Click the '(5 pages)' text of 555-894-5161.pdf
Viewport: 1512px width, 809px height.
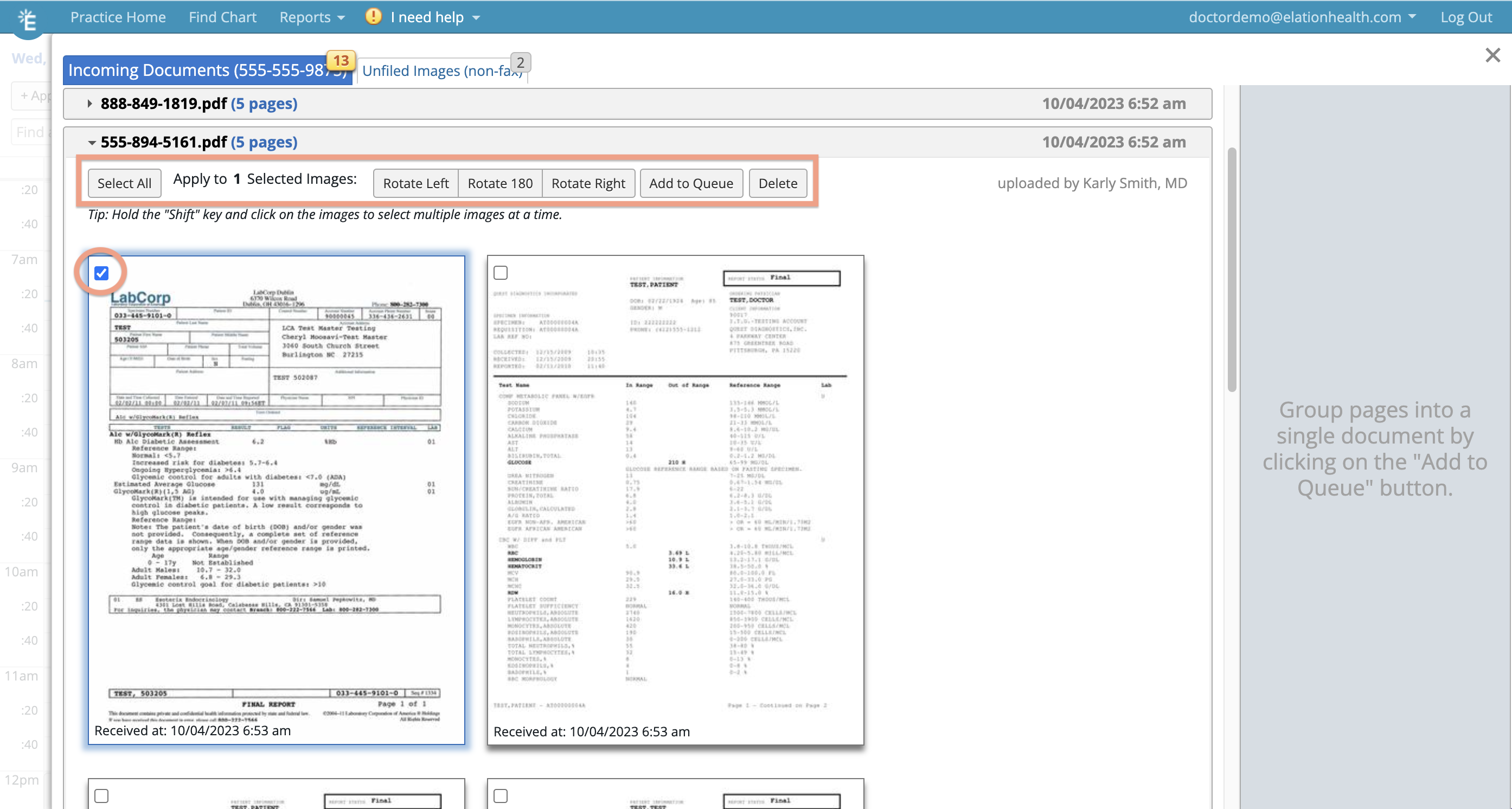click(x=264, y=143)
